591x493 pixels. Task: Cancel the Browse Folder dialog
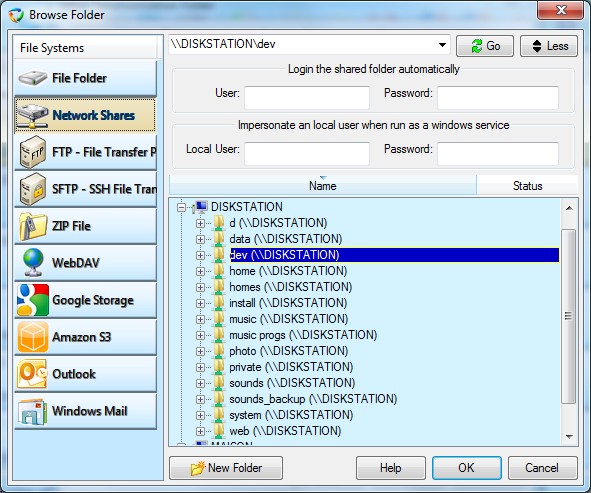[542, 468]
